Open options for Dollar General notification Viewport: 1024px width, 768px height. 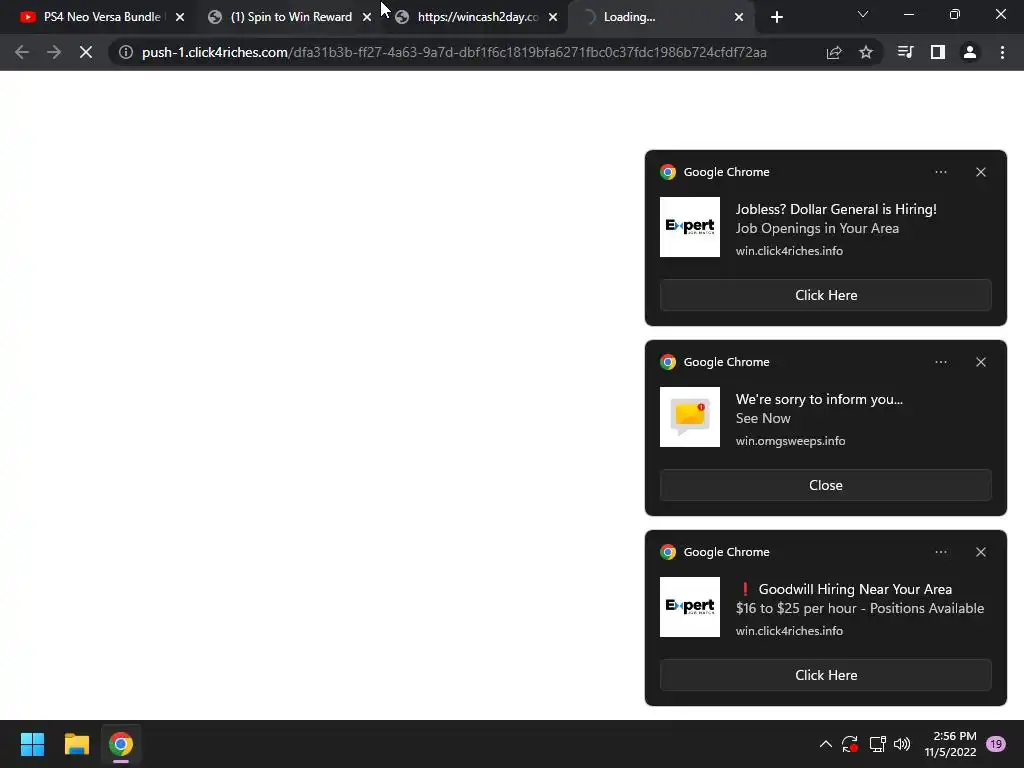[940, 172]
